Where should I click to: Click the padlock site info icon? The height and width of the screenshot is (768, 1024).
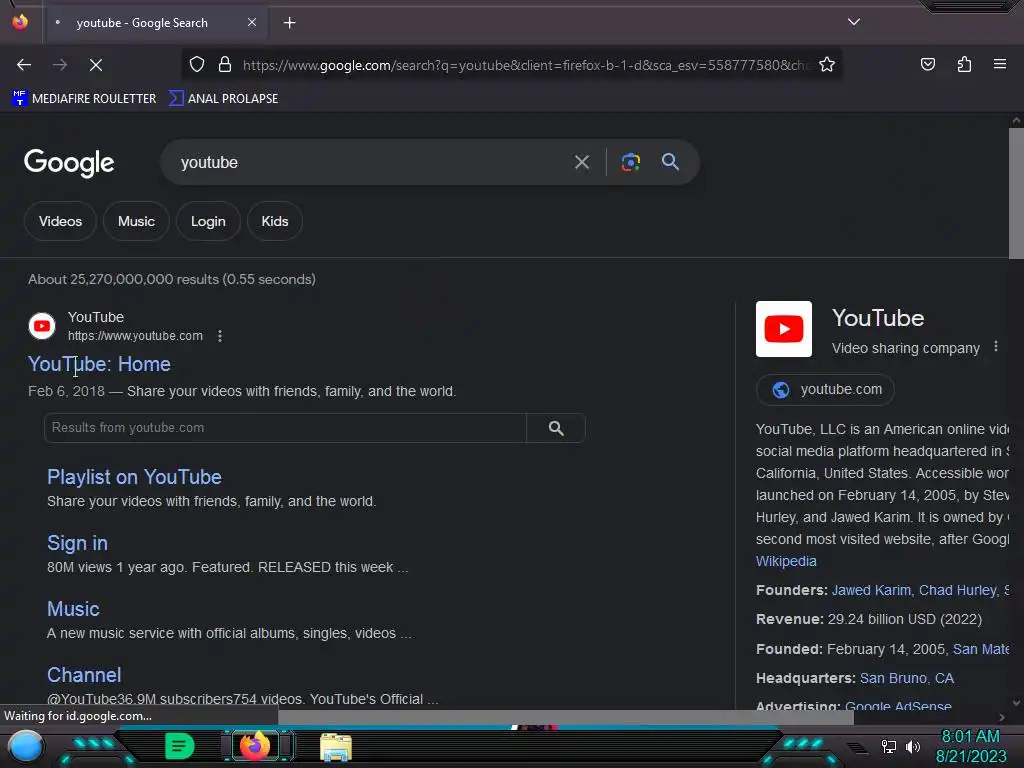(225, 64)
